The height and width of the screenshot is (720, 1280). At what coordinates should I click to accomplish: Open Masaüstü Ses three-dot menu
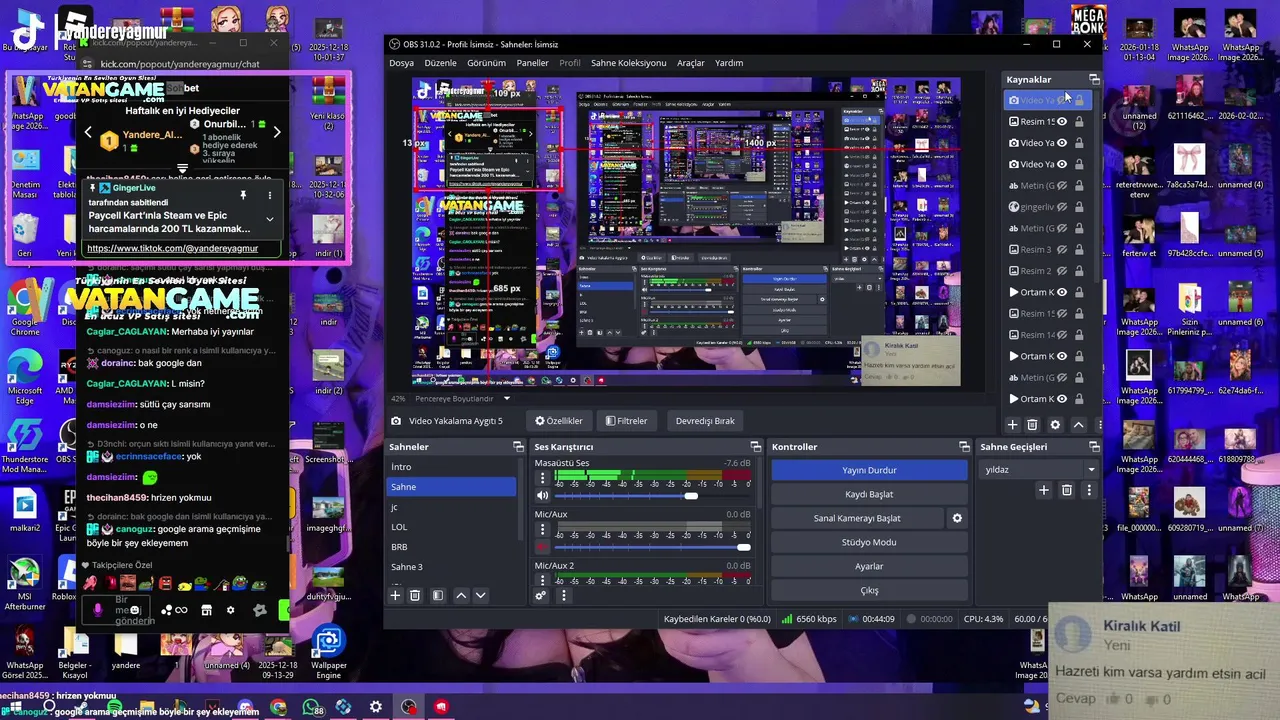point(542,478)
